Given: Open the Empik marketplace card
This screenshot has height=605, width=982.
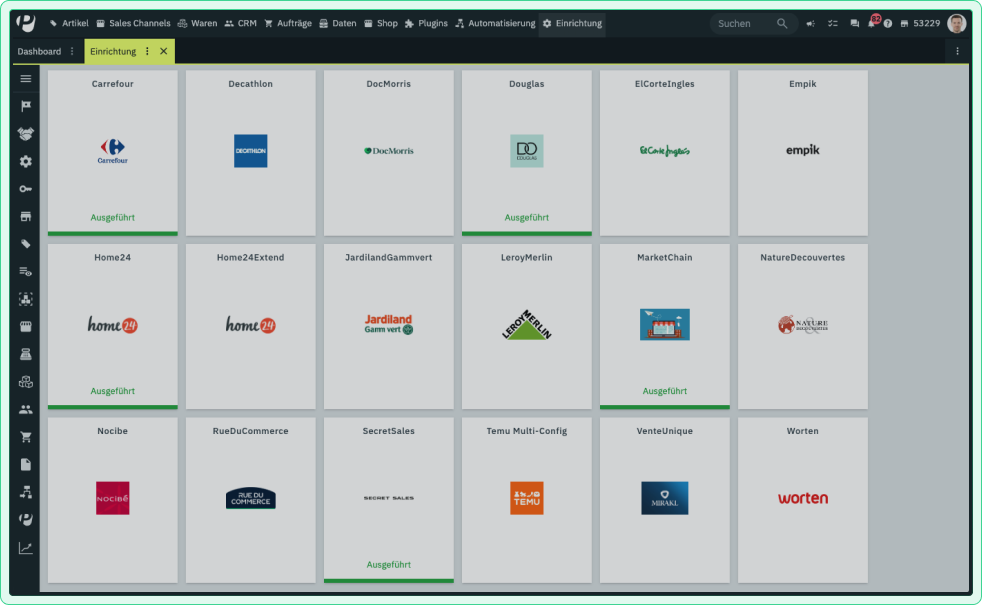Looking at the screenshot, I should (x=803, y=153).
